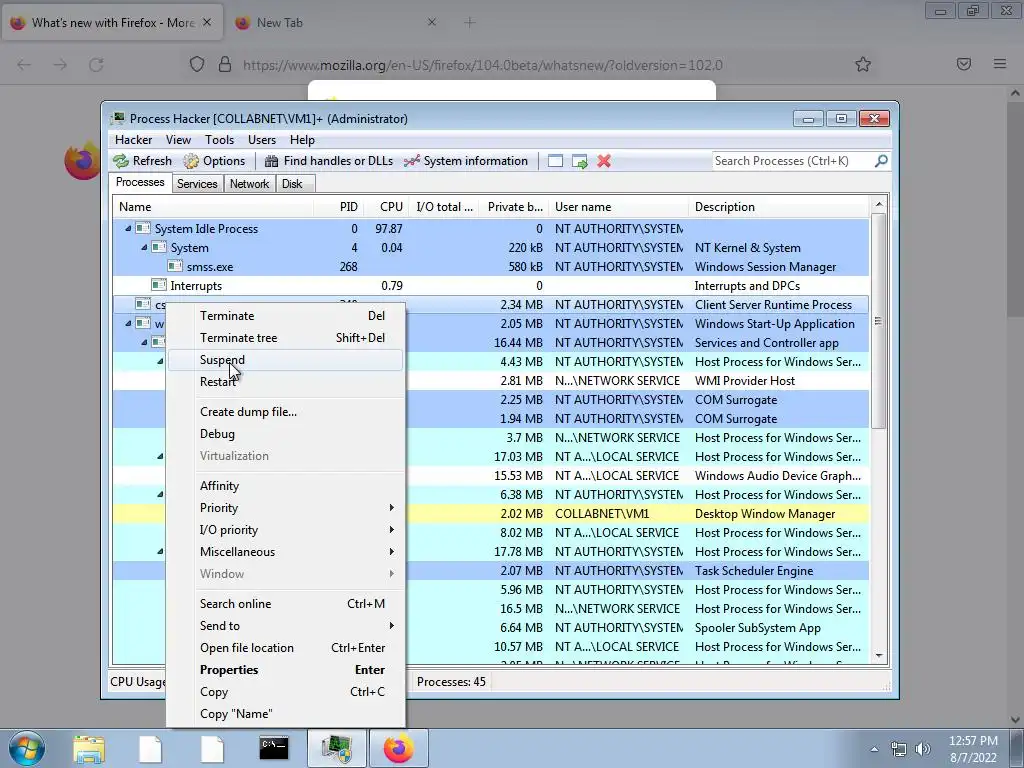The image size is (1024, 768).
Task: Click the Process Hacker taskbar icon
Action: (x=336, y=748)
